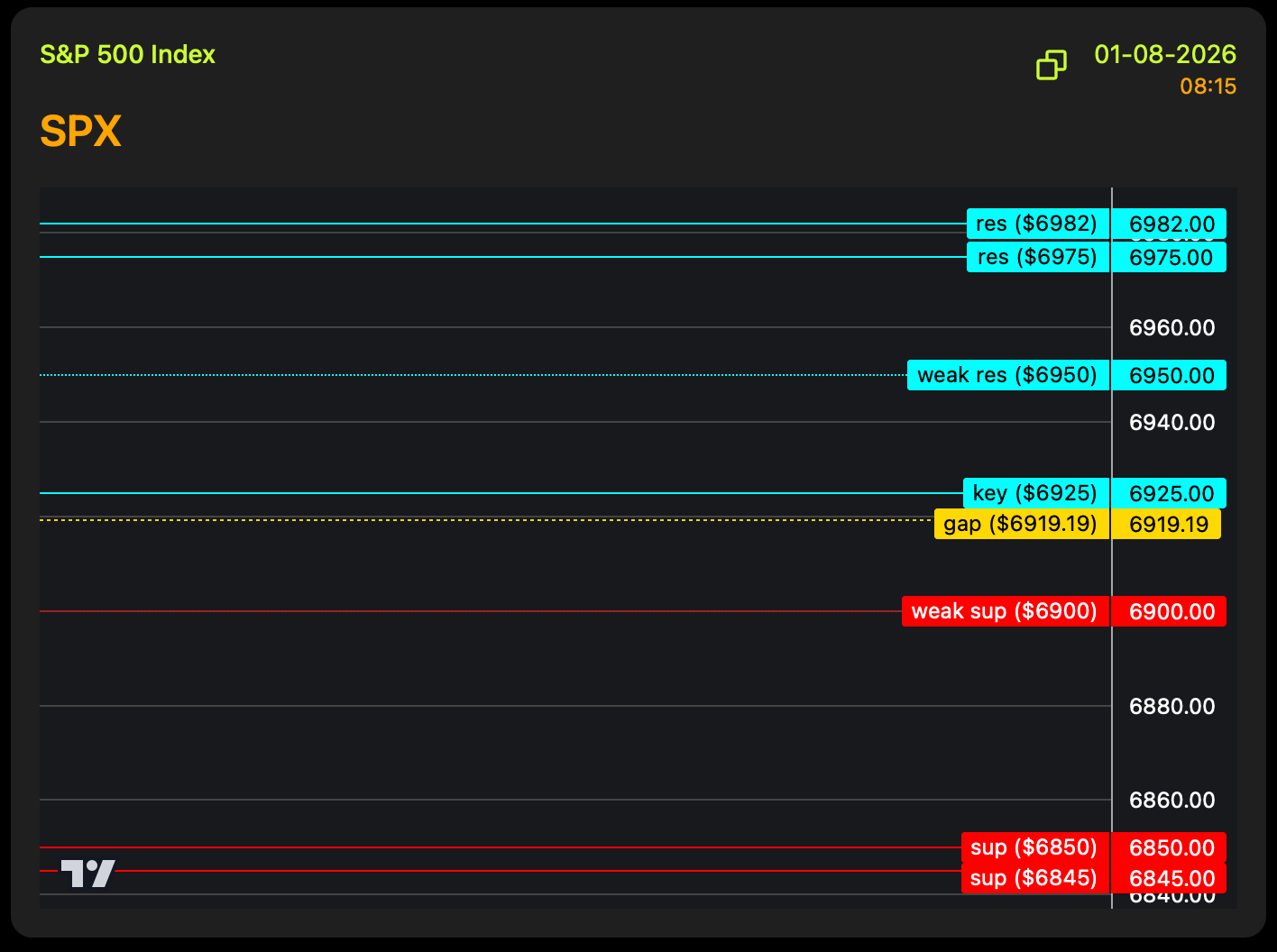Click the 6880.00 price axis label

[x=1171, y=706]
